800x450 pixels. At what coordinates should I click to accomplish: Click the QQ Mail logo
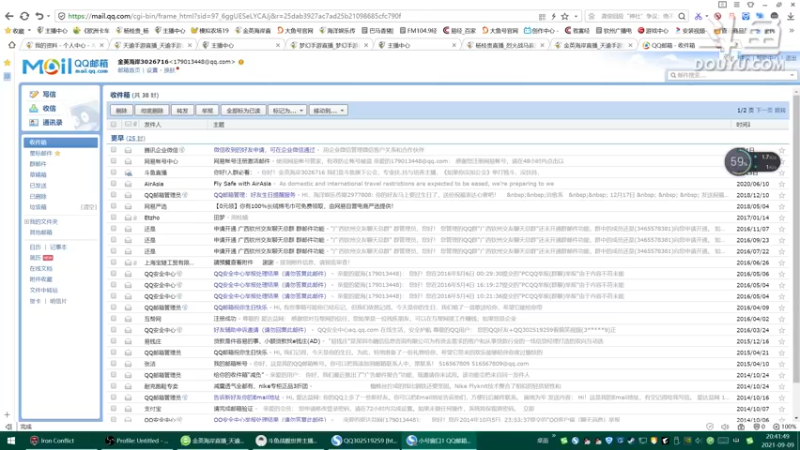click(65, 66)
